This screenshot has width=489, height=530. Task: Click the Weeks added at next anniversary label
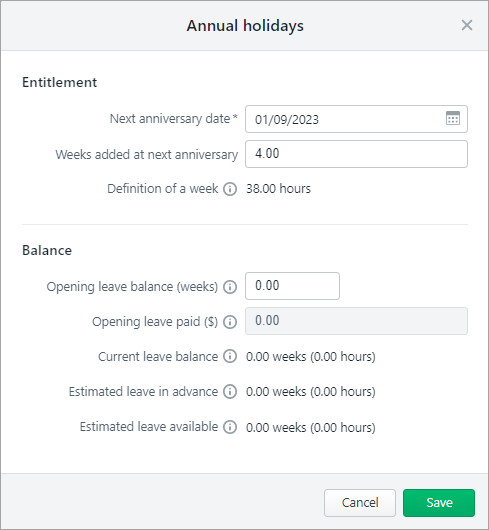147,154
